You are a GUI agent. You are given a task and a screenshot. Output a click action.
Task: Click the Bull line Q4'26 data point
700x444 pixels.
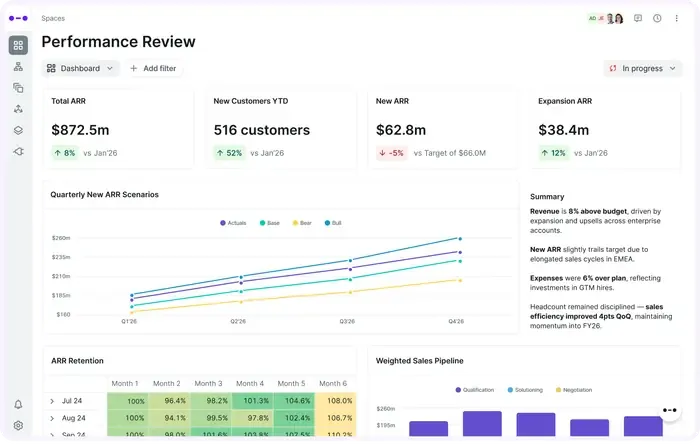460,239
